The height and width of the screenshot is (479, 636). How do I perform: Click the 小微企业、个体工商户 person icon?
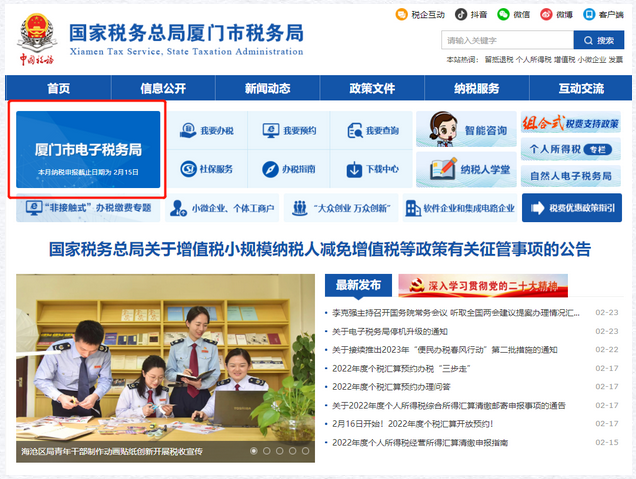[178, 208]
